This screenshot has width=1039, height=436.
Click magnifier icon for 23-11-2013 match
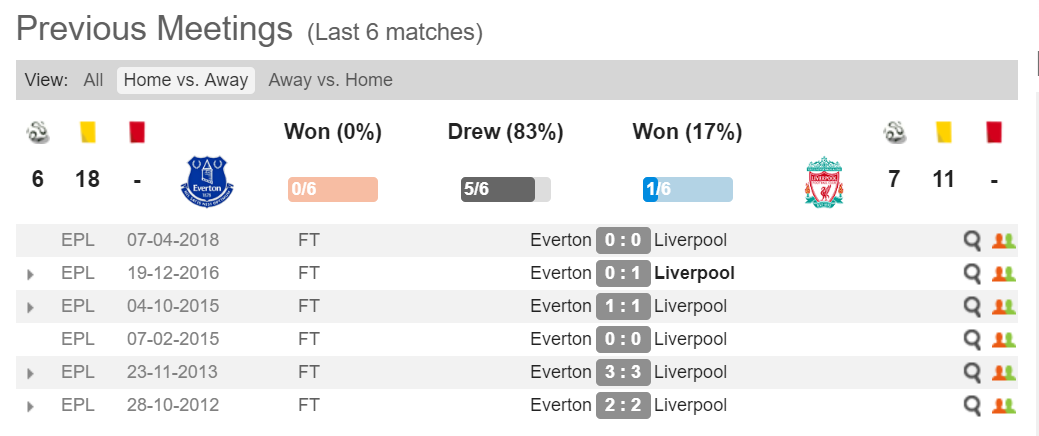972,373
